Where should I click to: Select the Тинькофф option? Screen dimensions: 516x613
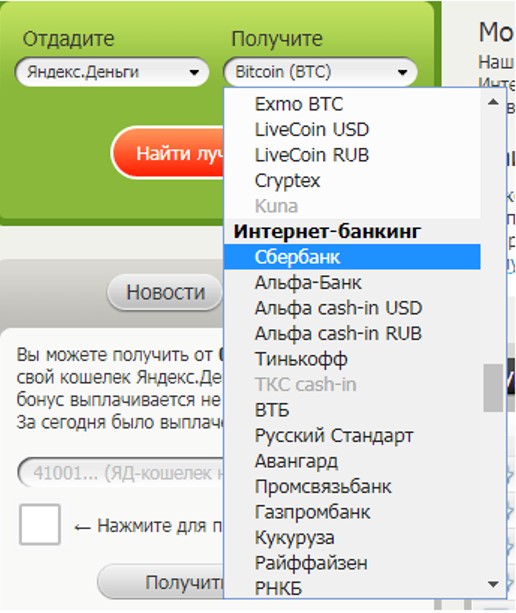352,359
